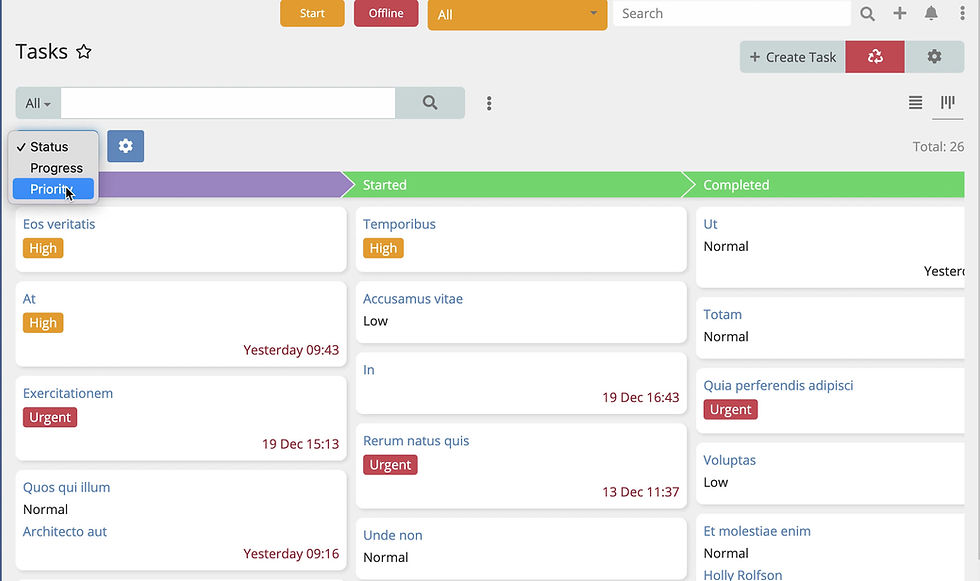Open task titled Ut
This screenshot has width=980, height=581.
pyautogui.click(x=711, y=224)
